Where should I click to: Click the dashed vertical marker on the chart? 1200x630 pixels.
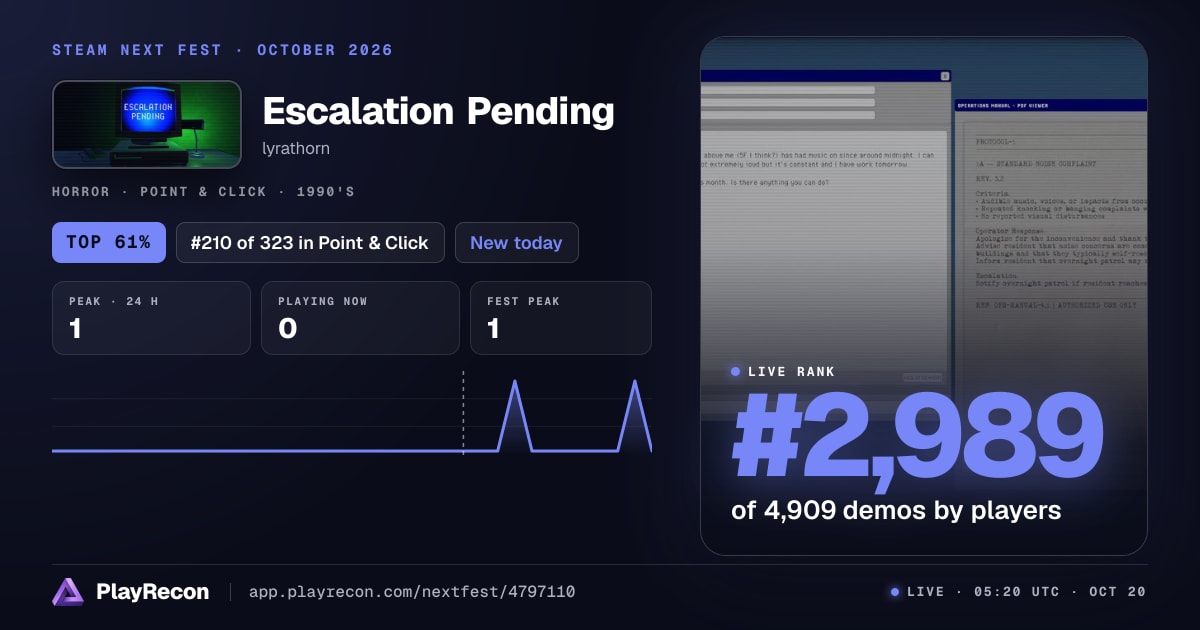click(x=463, y=412)
